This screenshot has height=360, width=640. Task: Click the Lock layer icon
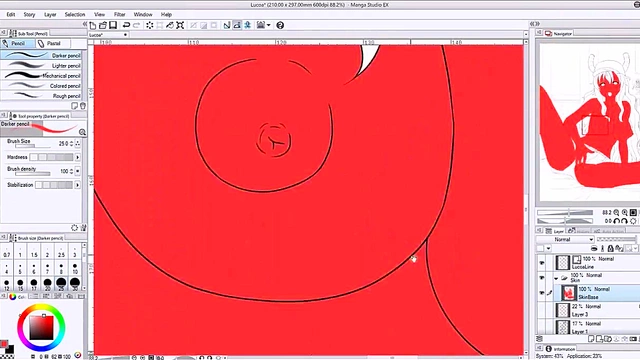pos(611,248)
